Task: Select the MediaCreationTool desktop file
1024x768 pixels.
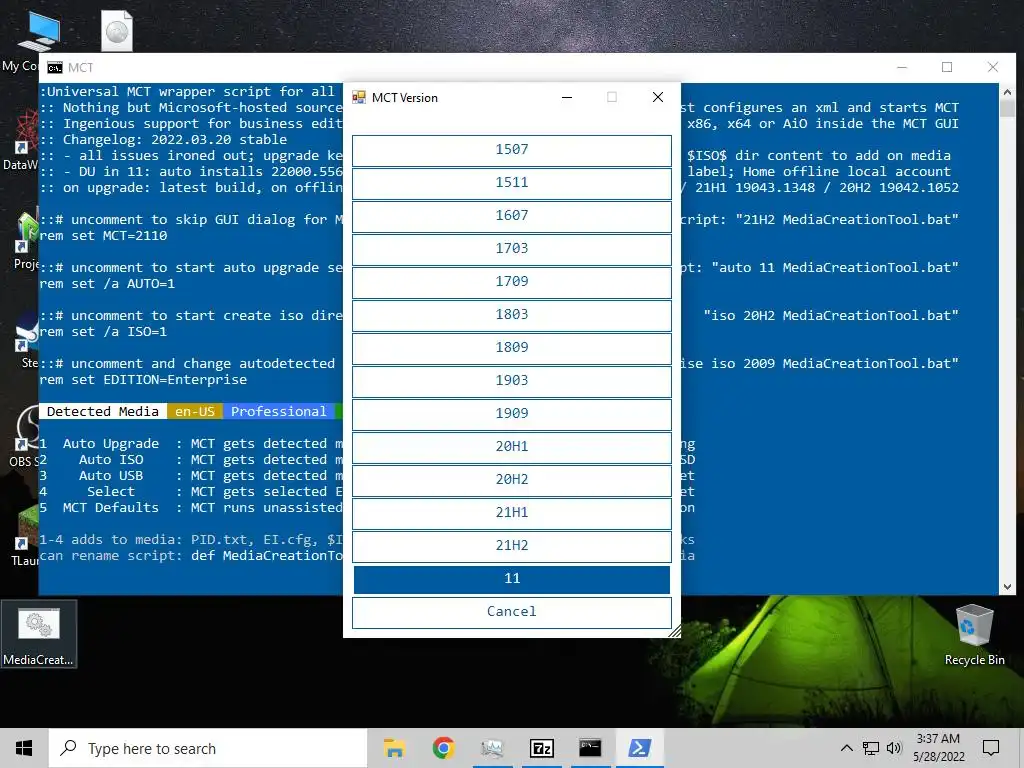Action: pos(39,635)
